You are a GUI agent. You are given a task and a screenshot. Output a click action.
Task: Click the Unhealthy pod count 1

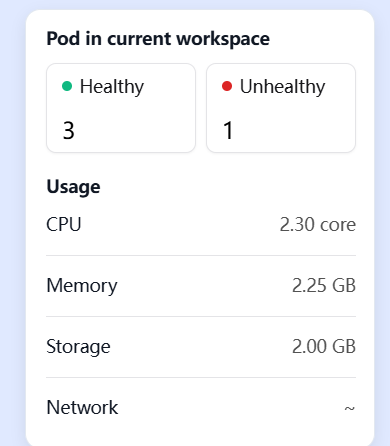tap(228, 130)
